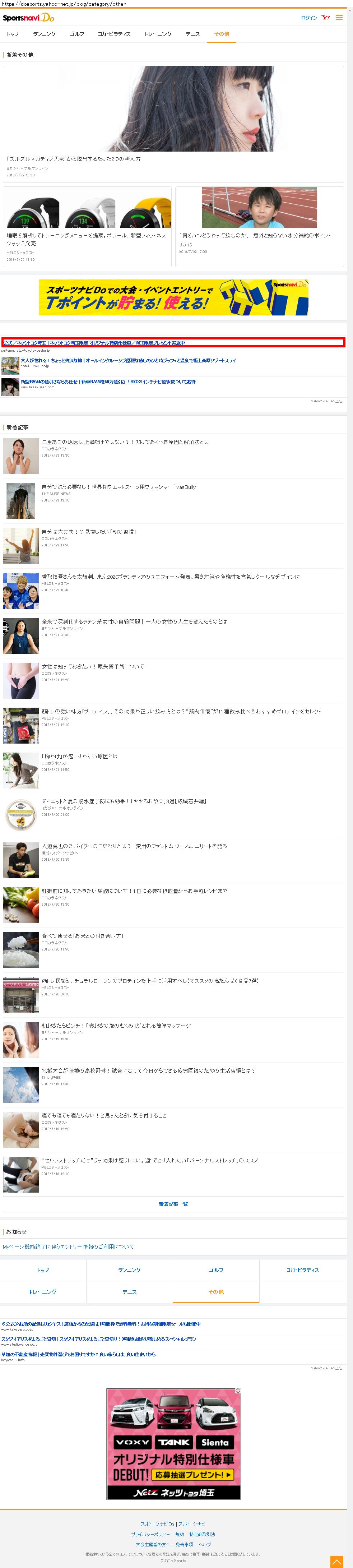Click the 新着記事一覧 button
The width and height of the screenshot is (353, 1568).
(173, 1204)
